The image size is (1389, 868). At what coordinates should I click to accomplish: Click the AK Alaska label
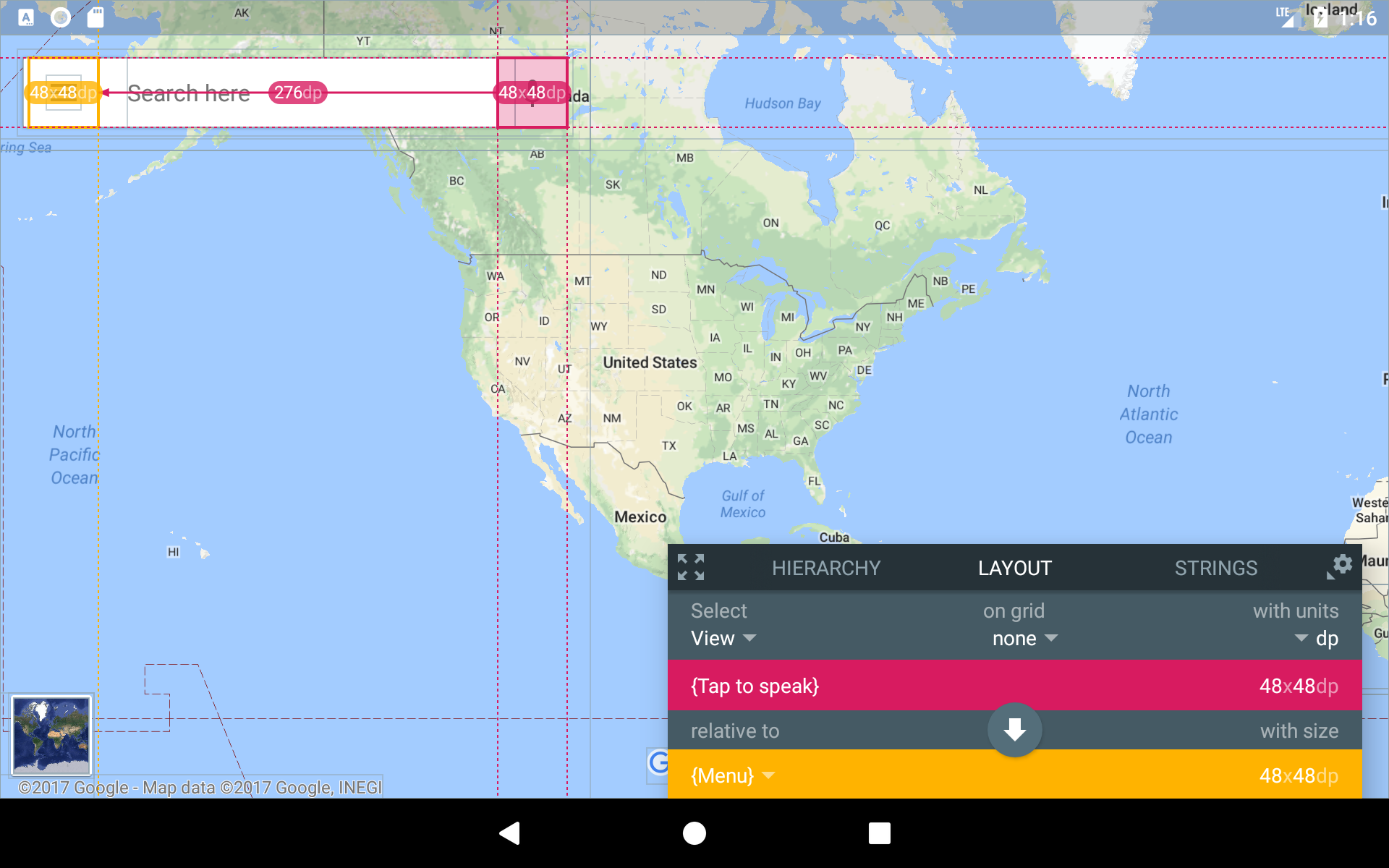(x=242, y=13)
